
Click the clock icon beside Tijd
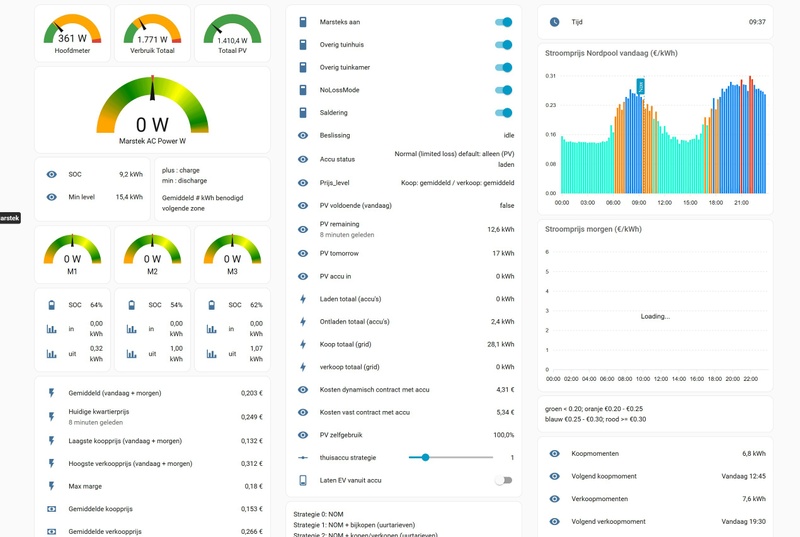point(555,22)
